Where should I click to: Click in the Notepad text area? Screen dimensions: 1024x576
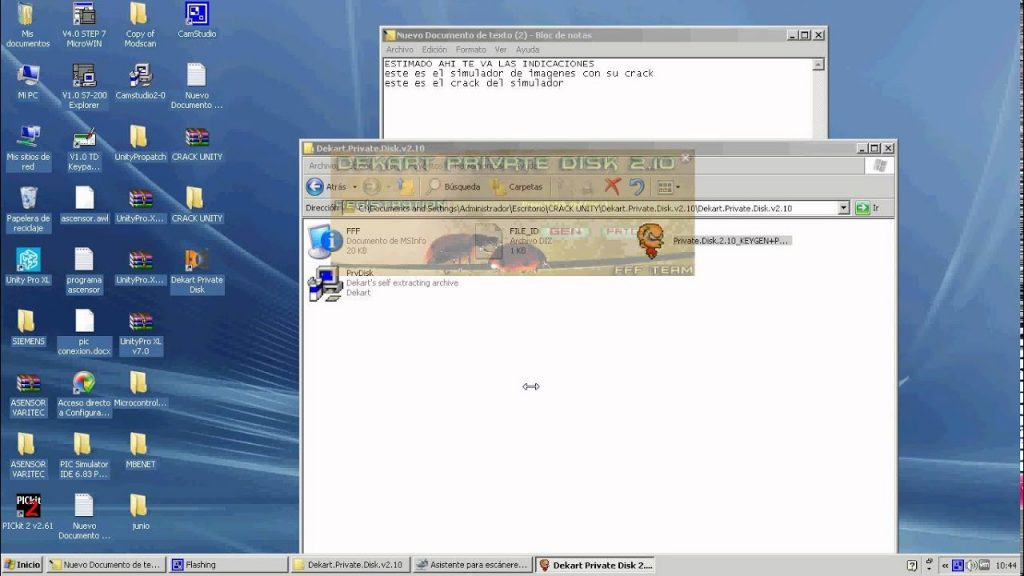(x=598, y=99)
